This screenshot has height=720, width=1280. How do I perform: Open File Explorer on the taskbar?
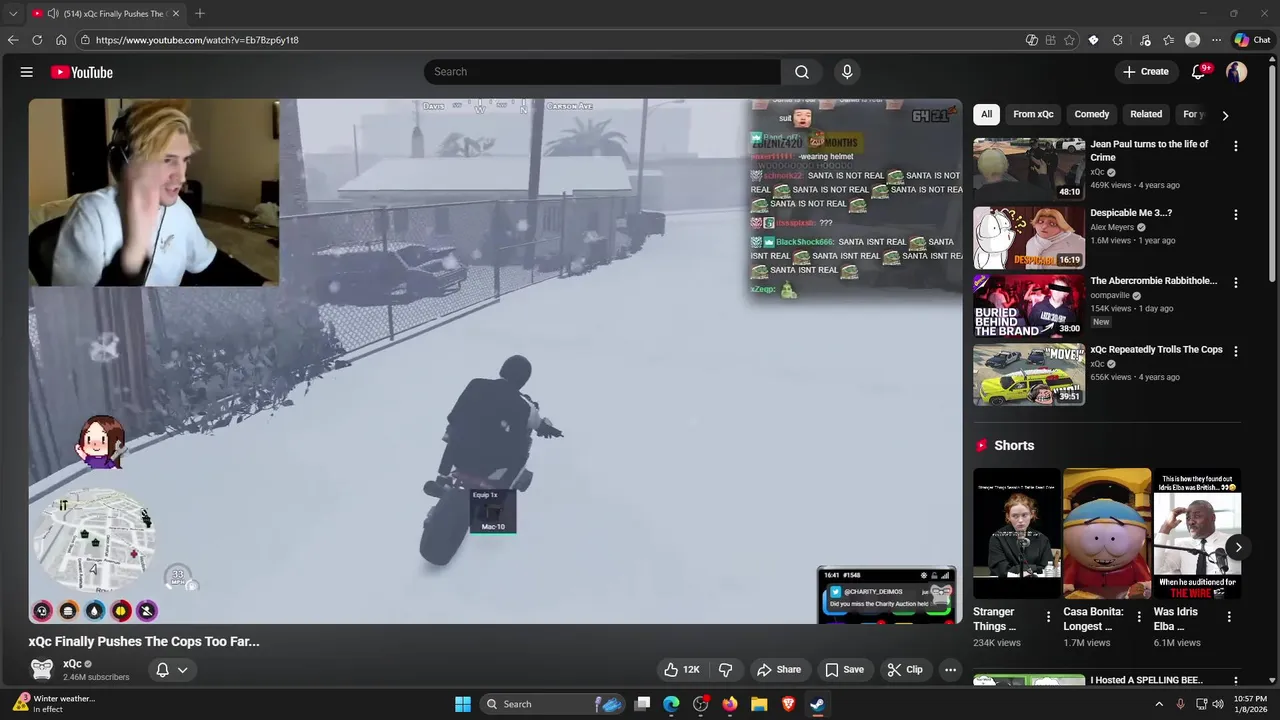coord(759,704)
